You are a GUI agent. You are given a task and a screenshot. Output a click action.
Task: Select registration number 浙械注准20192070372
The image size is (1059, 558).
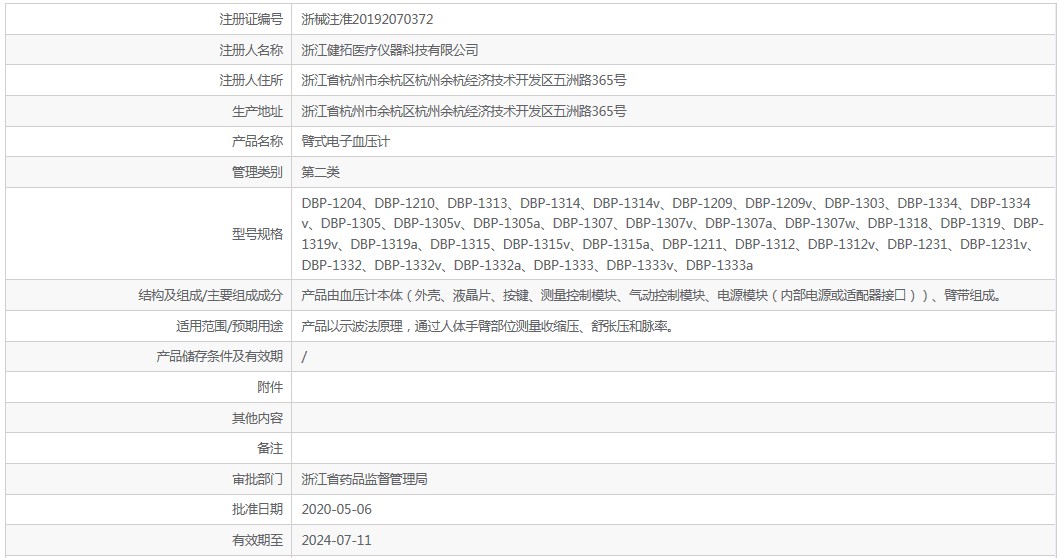(367, 20)
